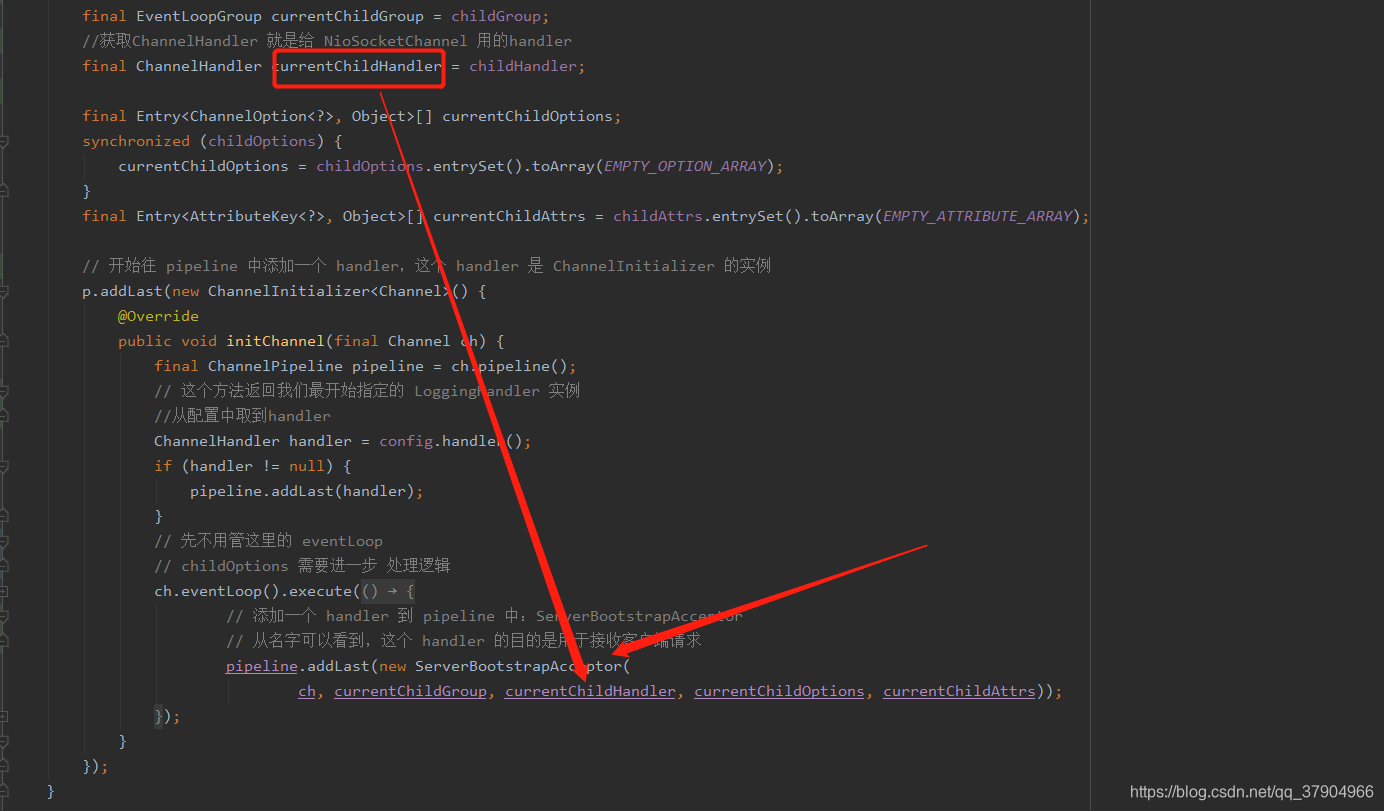Click underlined 'currentChildOptions' argument

click(x=780, y=691)
